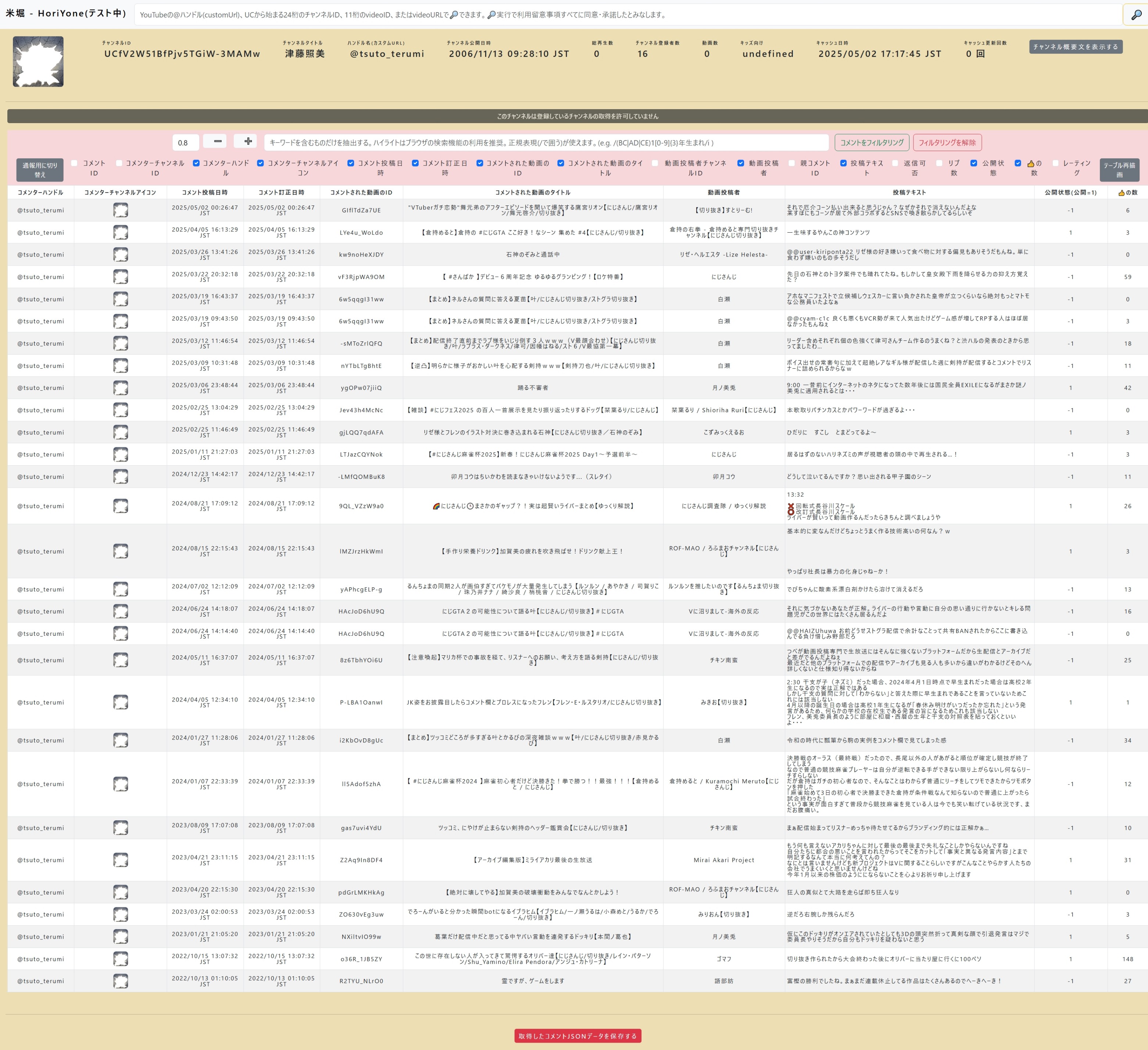Click commenter icon in the o36R_1JB5ZY row
The height and width of the screenshot is (1050, 1148).
tap(120, 959)
